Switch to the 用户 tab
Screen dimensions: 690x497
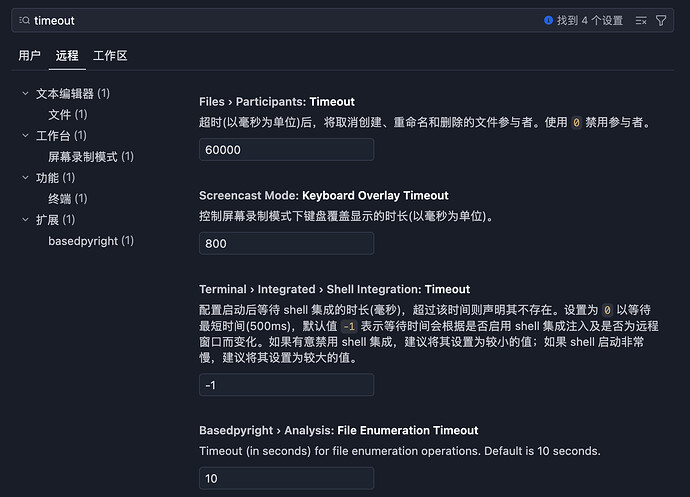[x=29, y=55]
